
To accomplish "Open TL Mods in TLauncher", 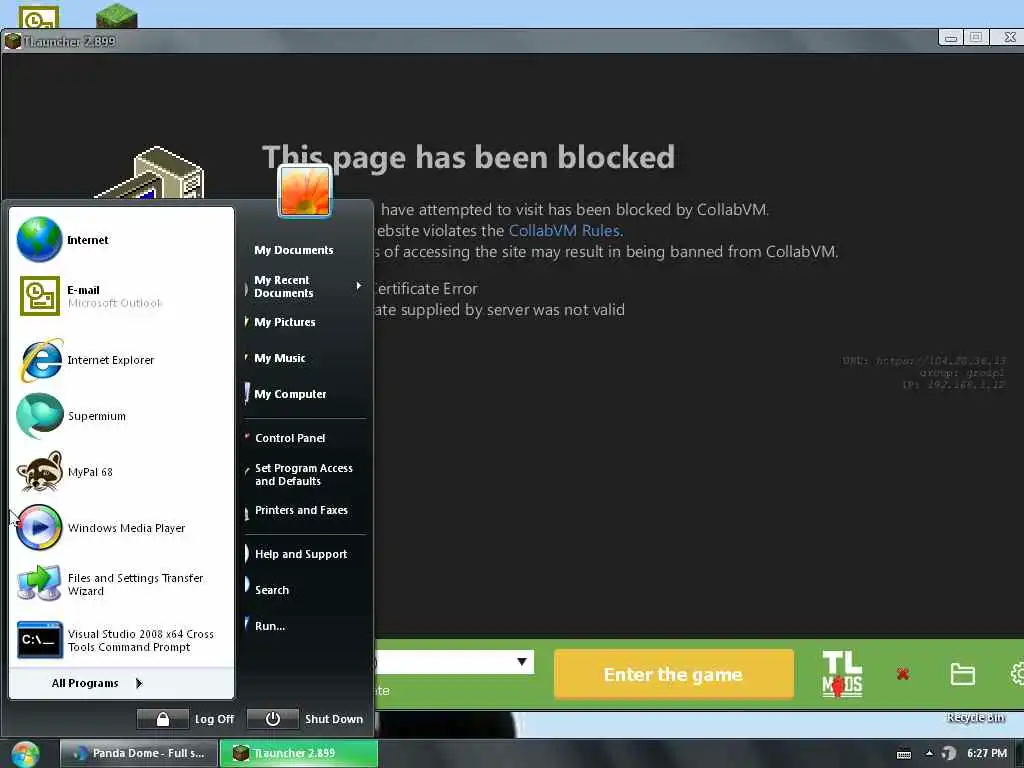I will pos(842,674).
